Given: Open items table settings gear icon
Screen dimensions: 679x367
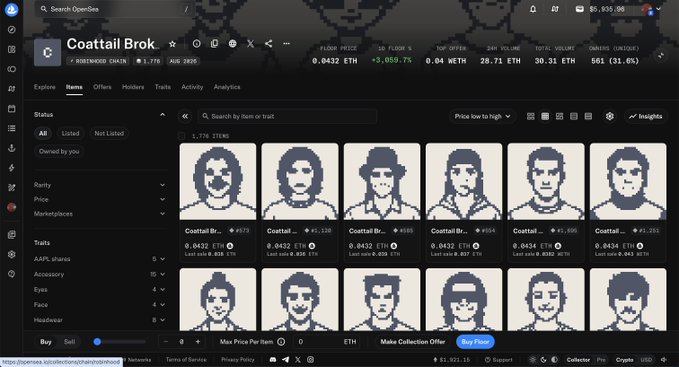Looking at the screenshot, I should coord(610,116).
